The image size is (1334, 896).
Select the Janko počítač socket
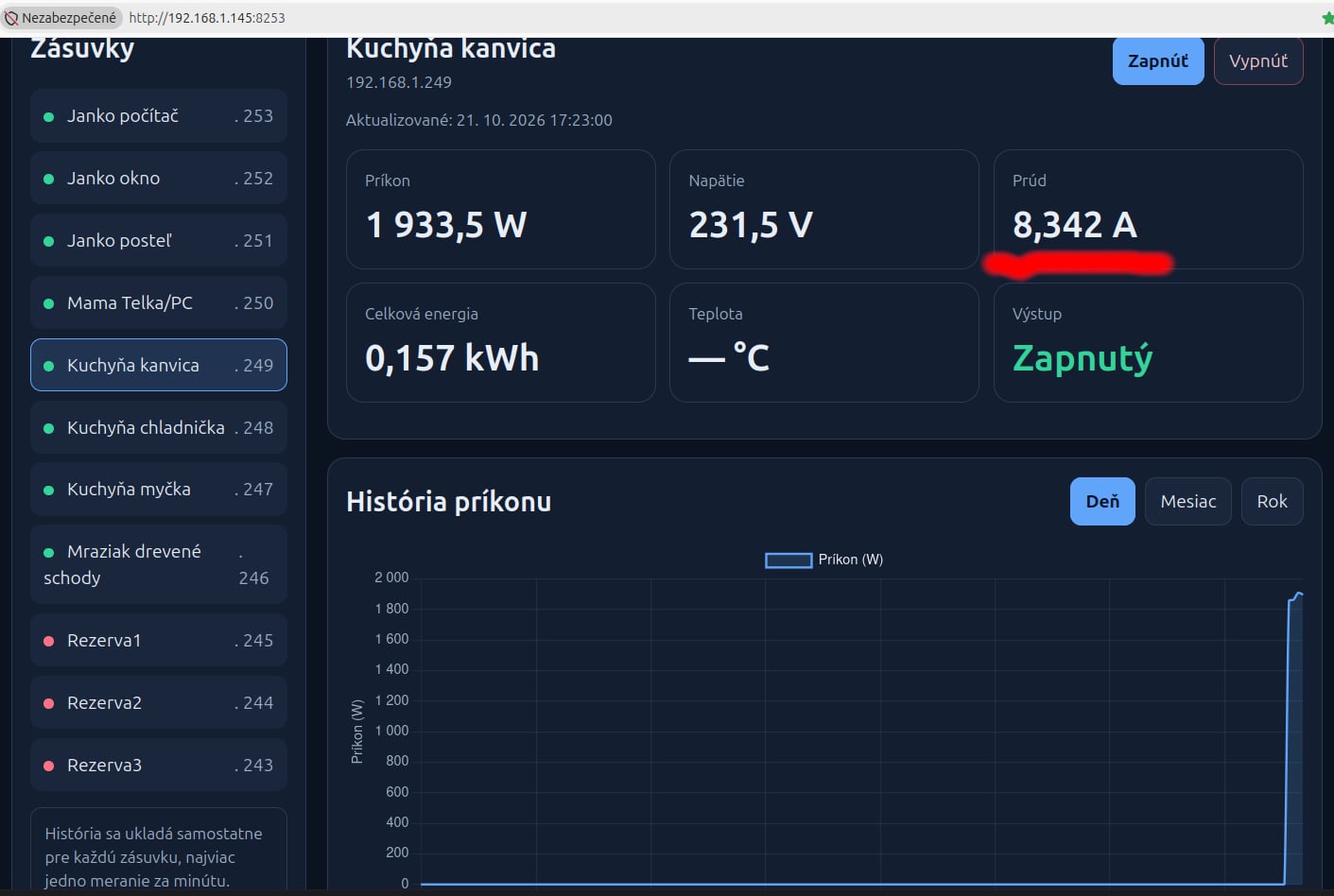pos(159,116)
